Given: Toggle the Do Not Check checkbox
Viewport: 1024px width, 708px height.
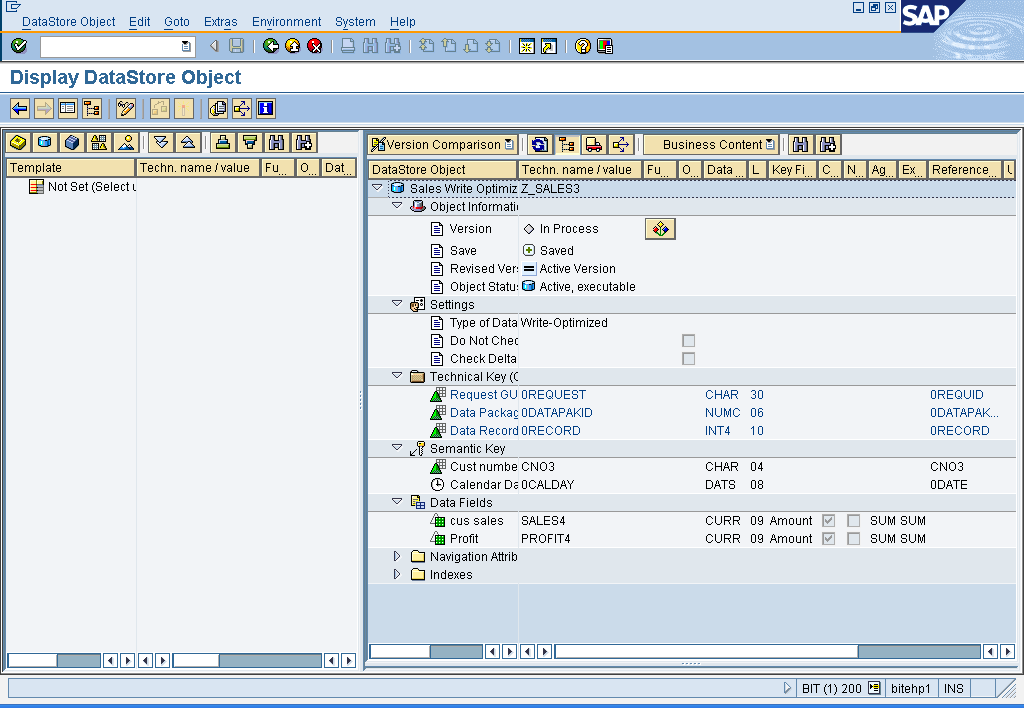Looking at the screenshot, I should click(x=688, y=340).
